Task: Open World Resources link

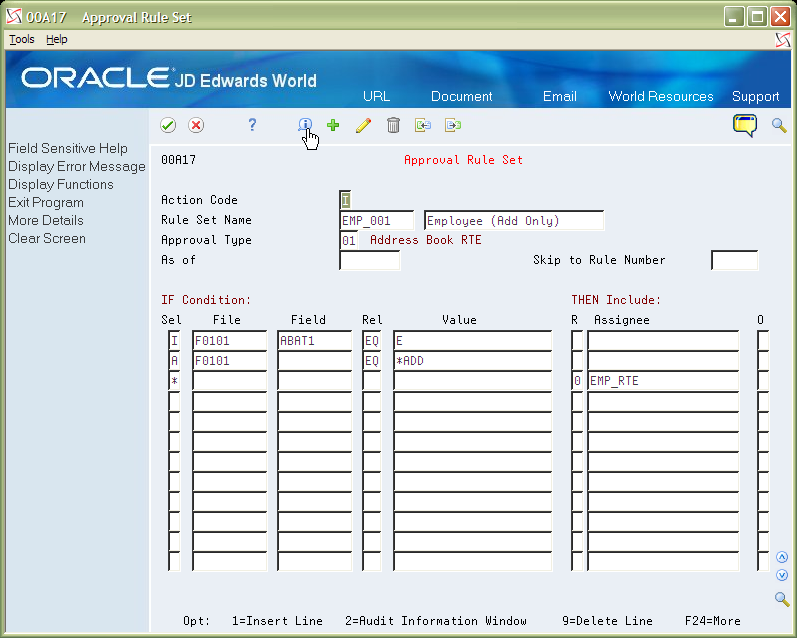Action: (661, 96)
